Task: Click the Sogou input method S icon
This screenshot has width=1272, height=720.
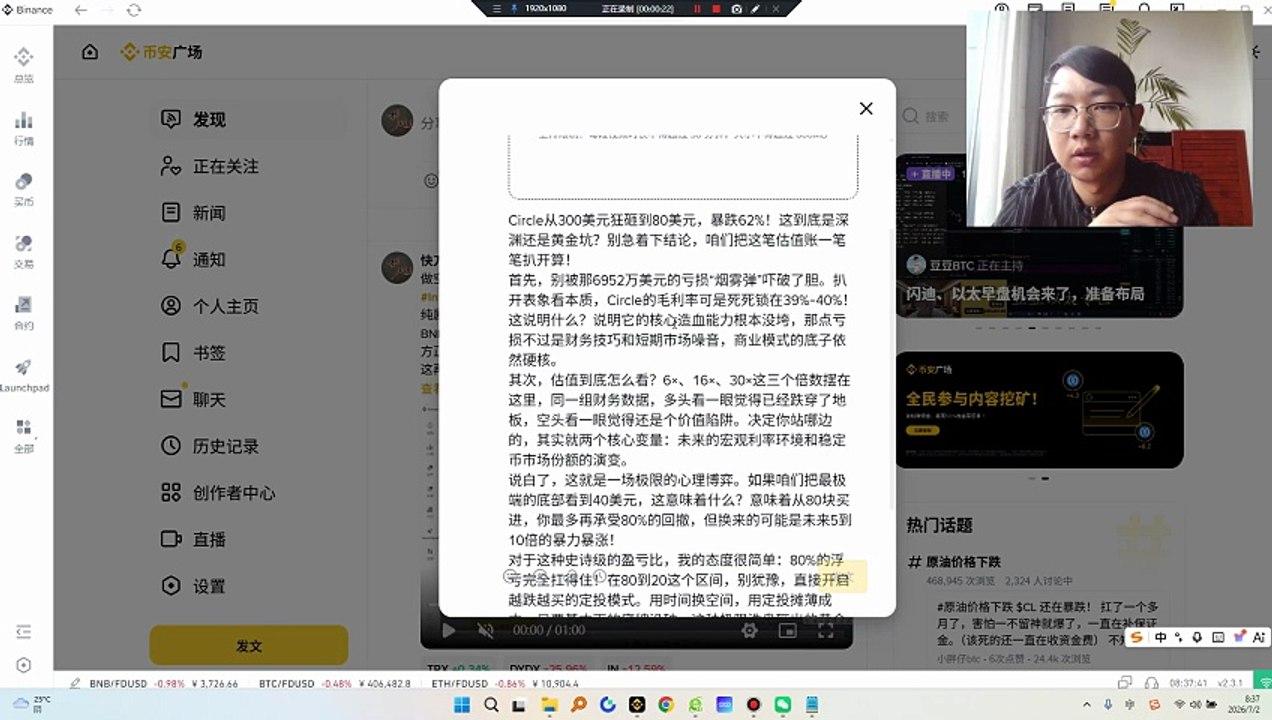Action: coord(1136,637)
